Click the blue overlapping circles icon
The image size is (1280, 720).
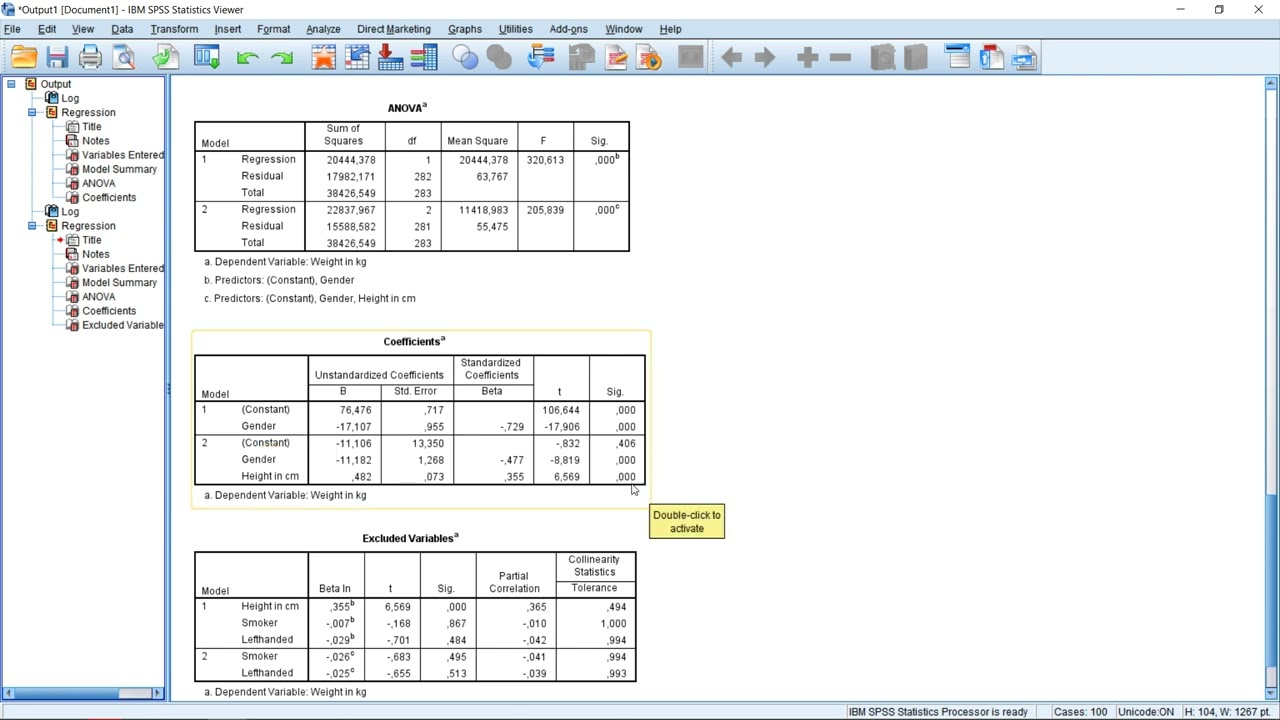465,58
